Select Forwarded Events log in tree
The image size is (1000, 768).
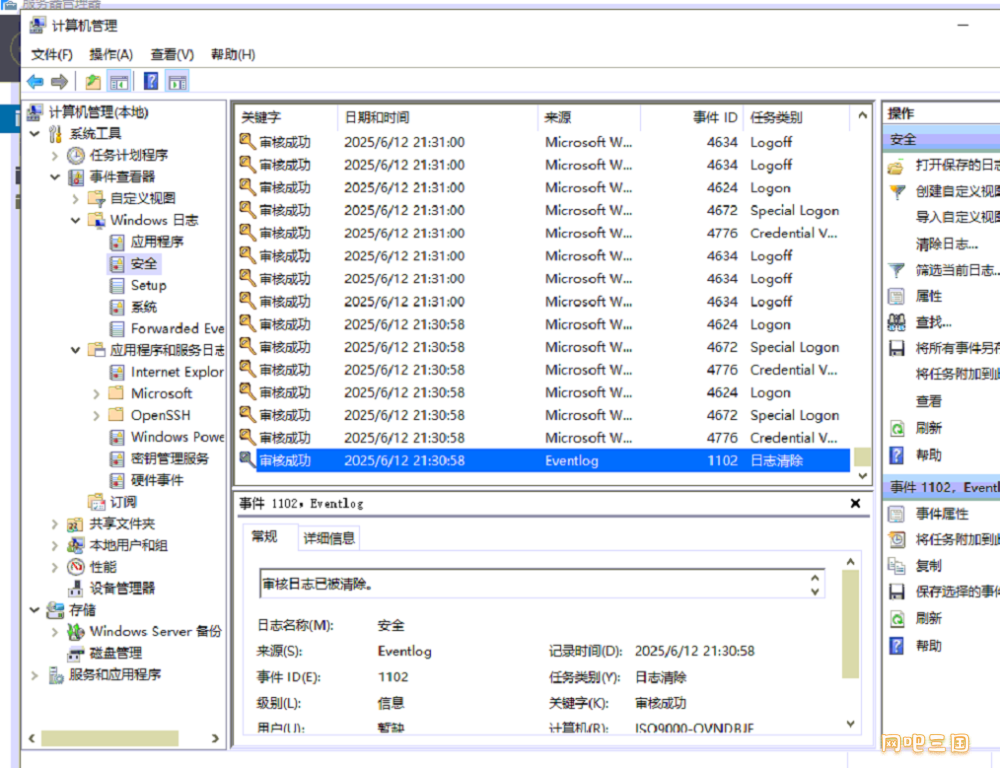click(177, 329)
